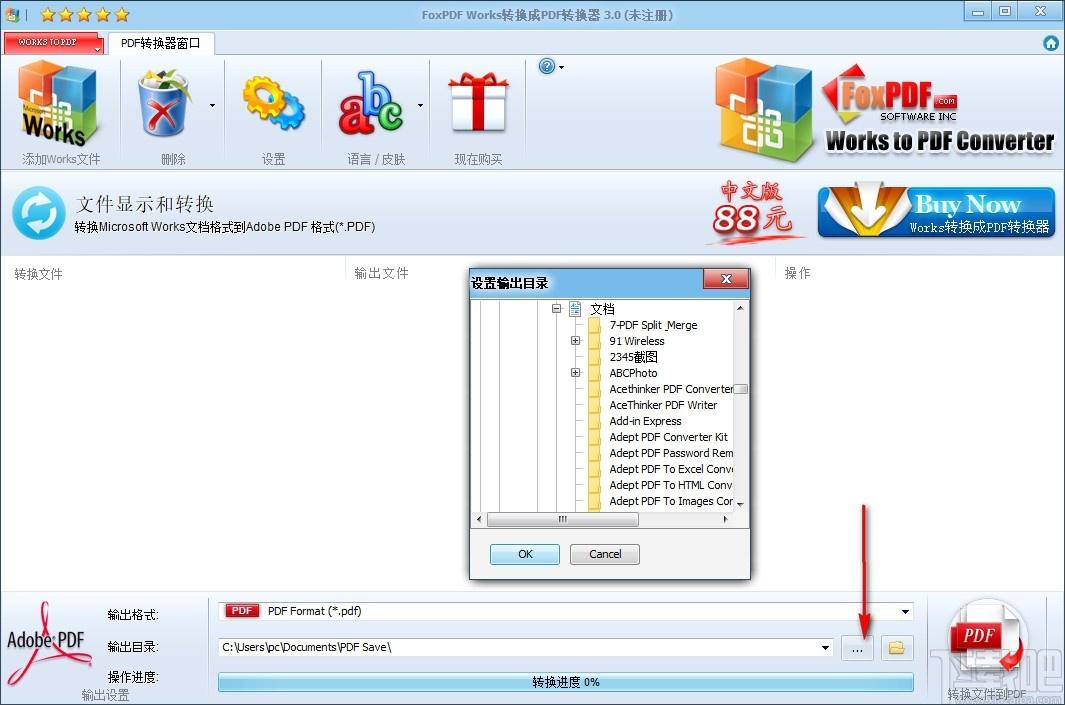Open the dropdown arrow beside Delete
Viewport: 1065px width, 705px height.
[x=213, y=105]
